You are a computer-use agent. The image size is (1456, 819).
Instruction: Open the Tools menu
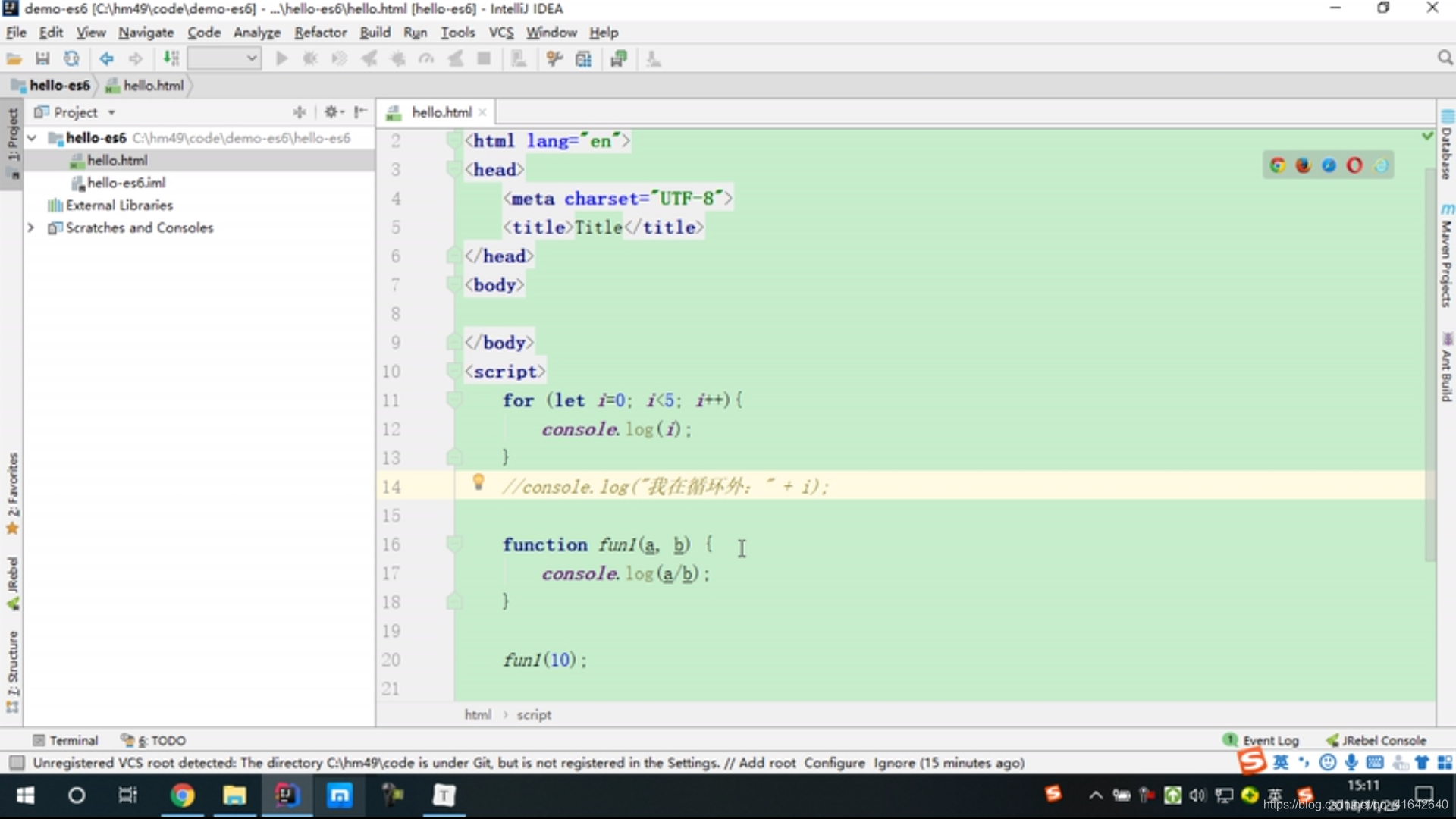[457, 33]
